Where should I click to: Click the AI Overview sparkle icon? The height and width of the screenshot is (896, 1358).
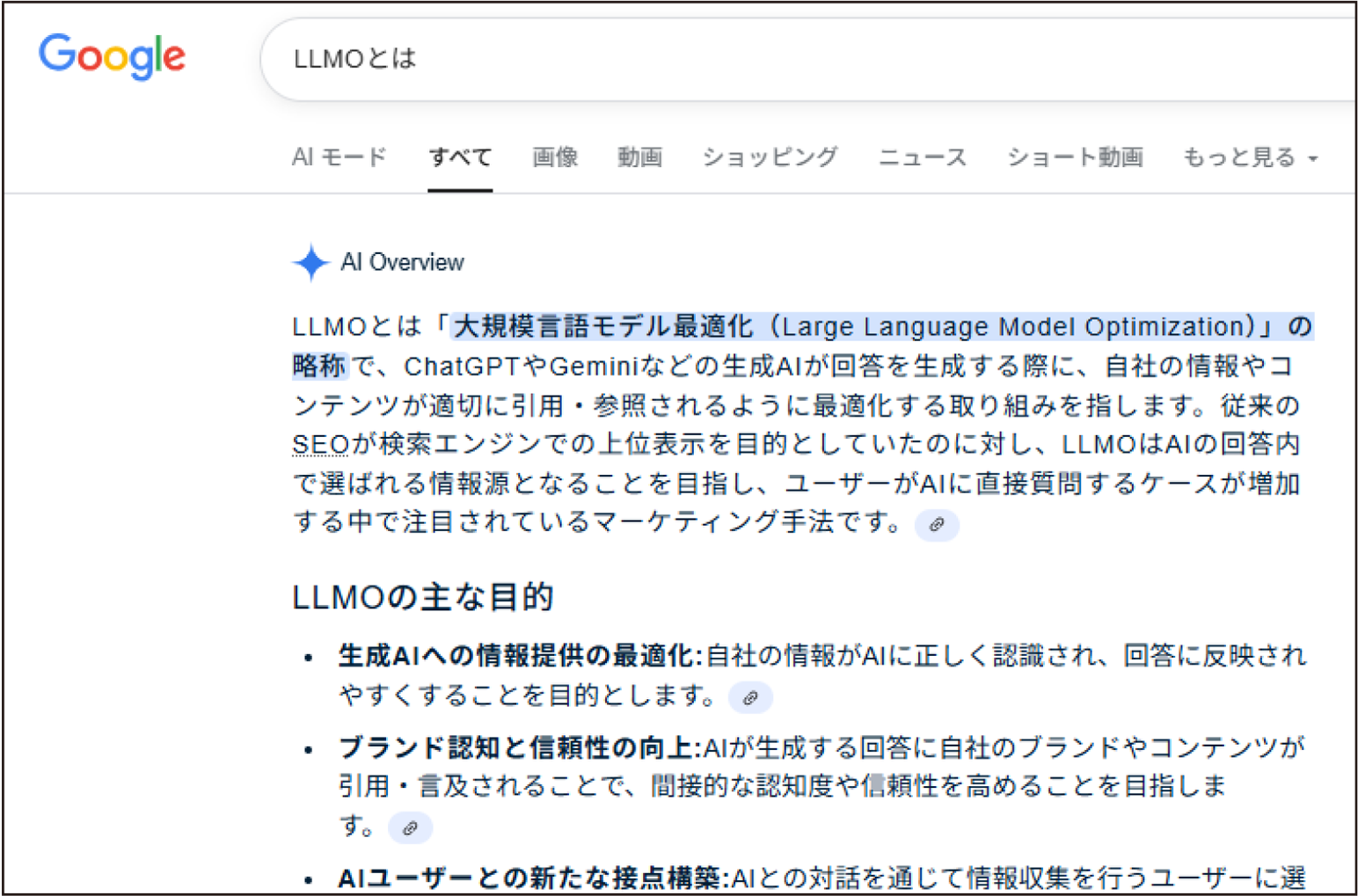pyautogui.click(x=312, y=261)
